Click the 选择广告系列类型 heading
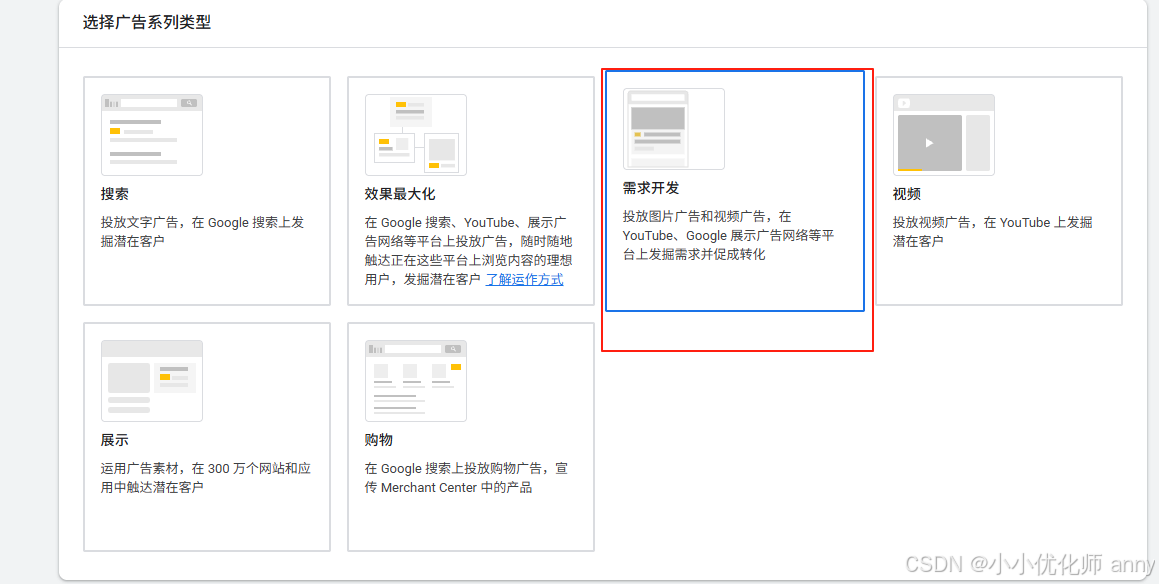Image resolution: width=1159 pixels, height=584 pixels. (147, 22)
